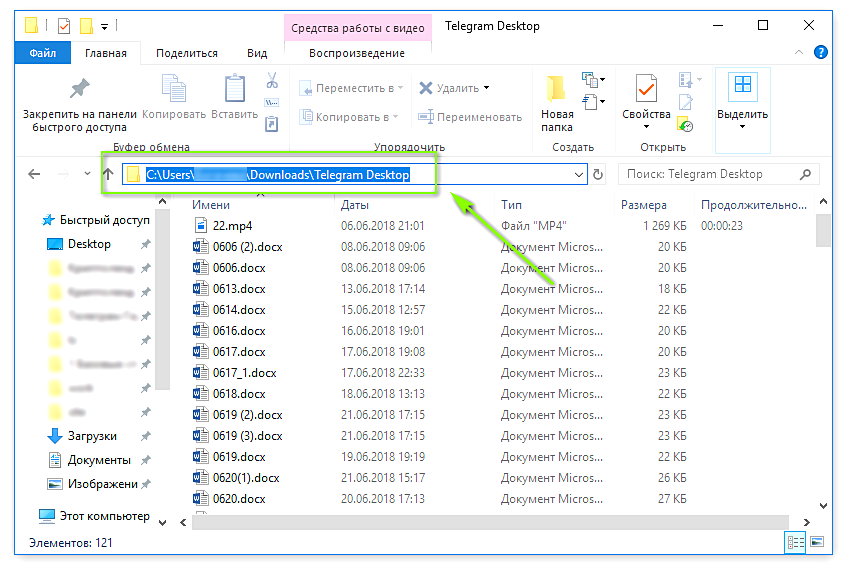Switch to large thumbnails view icon

tap(817, 542)
